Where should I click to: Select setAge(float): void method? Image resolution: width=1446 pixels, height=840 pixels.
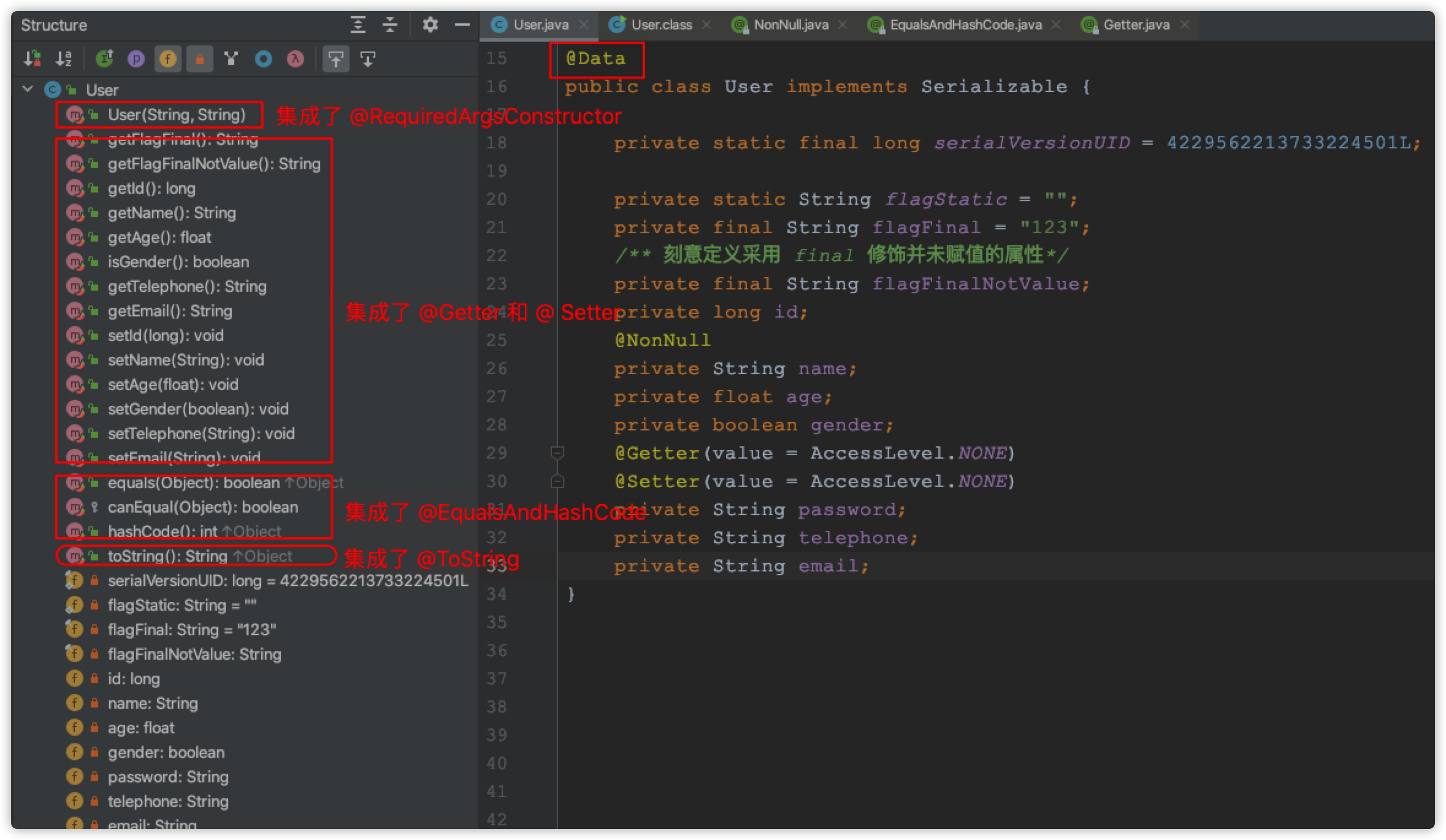coord(173,384)
